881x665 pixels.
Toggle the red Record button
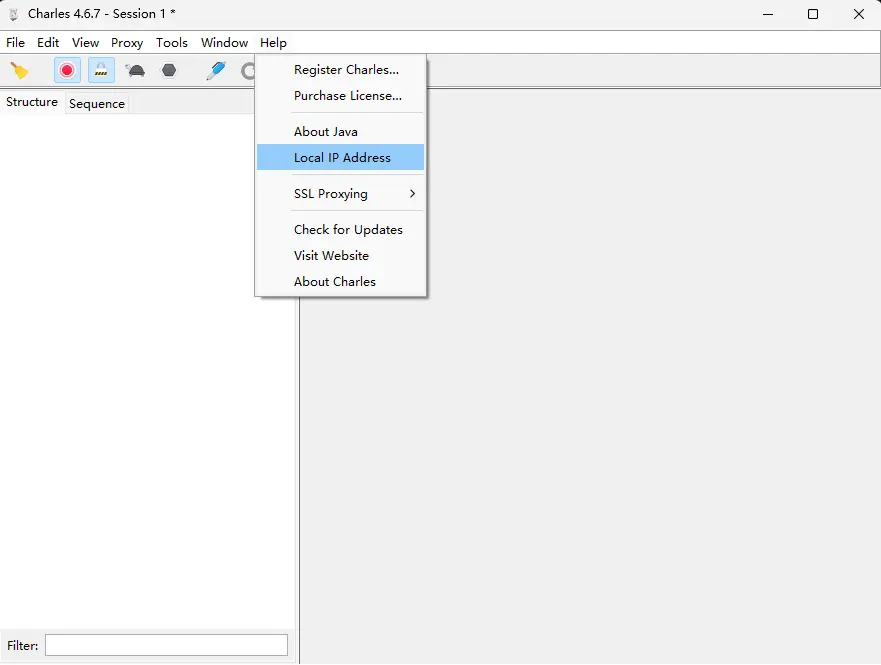[x=67, y=71]
